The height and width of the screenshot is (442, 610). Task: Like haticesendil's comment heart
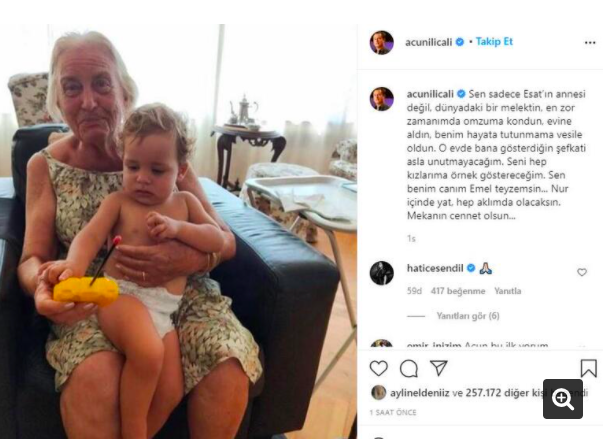(x=582, y=272)
